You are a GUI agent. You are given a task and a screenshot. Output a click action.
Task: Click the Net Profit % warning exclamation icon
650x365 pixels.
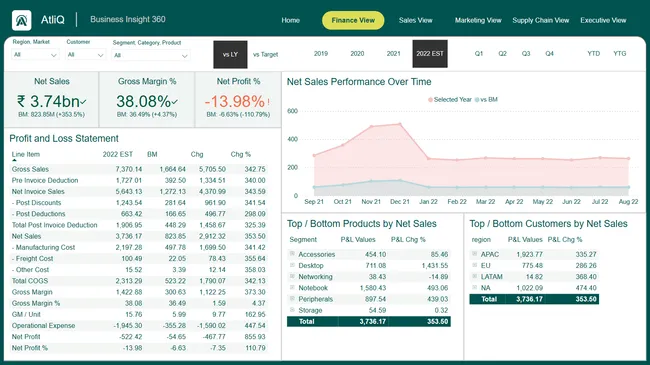tap(269, 102)
